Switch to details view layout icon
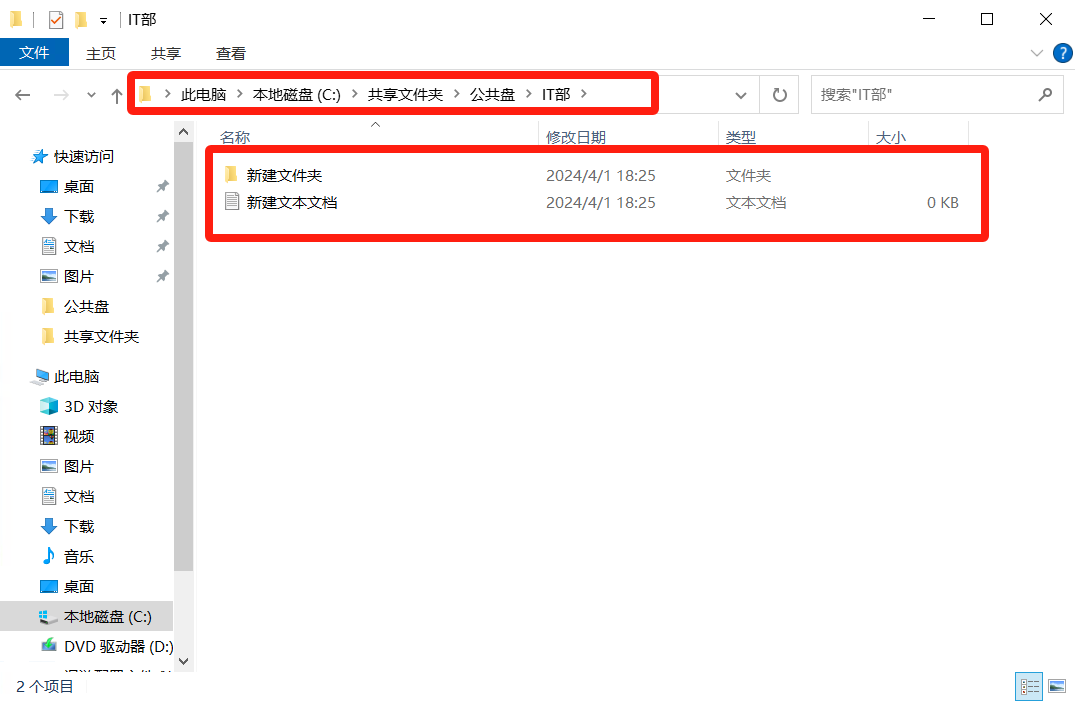The width and height of the screenshot is (1075, 701). (x=1029, y=686)
